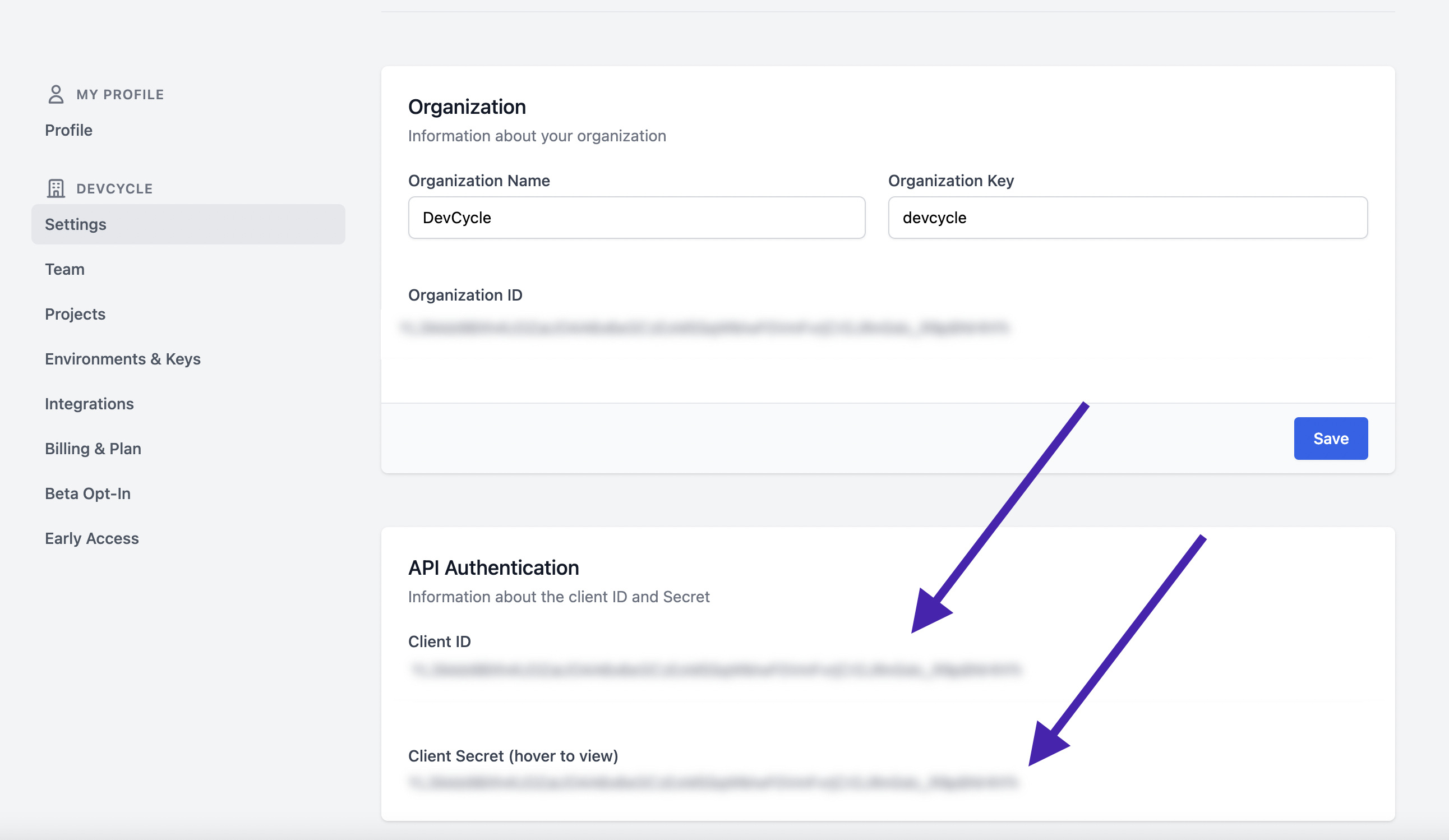This screenshot has height=840, width=1449.
Task: Click the MY PROFILE section header
Action: click(119, 94)
